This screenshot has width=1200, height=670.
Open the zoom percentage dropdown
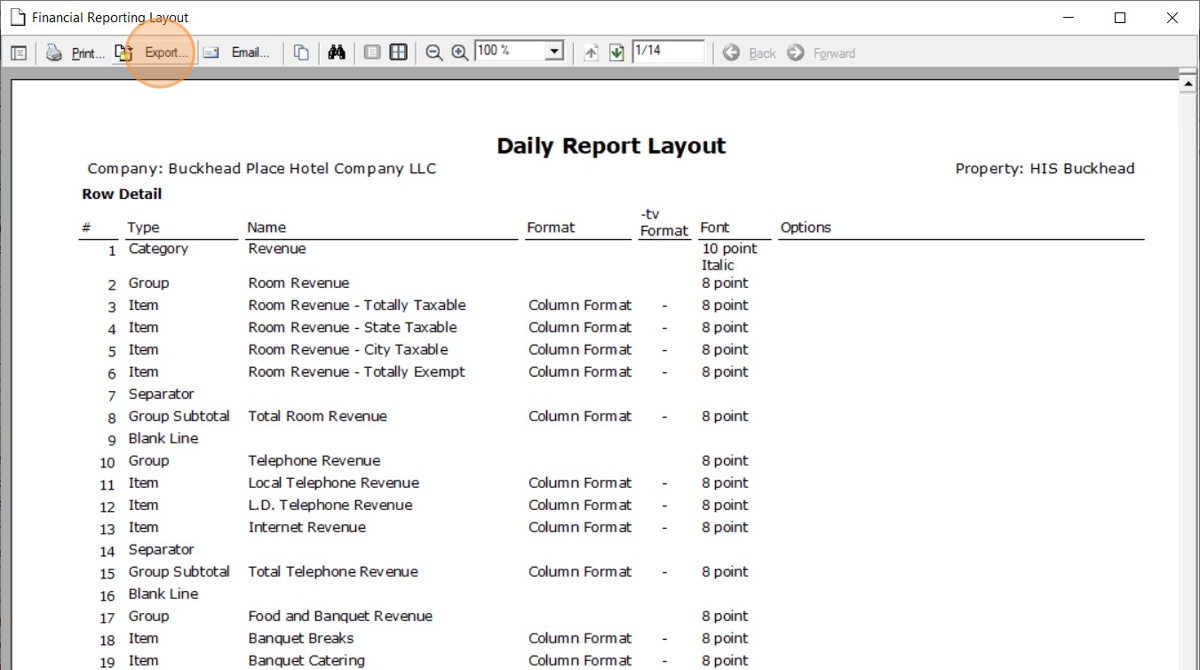click(554, 51)
